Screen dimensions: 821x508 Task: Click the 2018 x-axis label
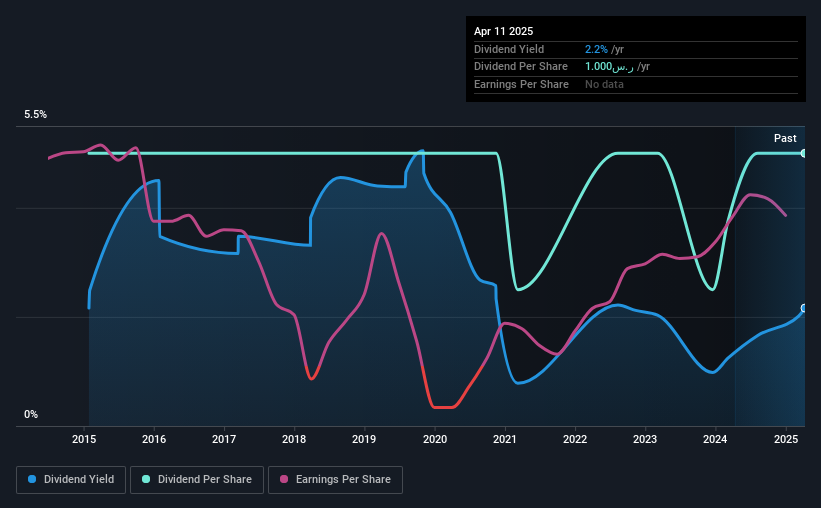tap(294, 439)
